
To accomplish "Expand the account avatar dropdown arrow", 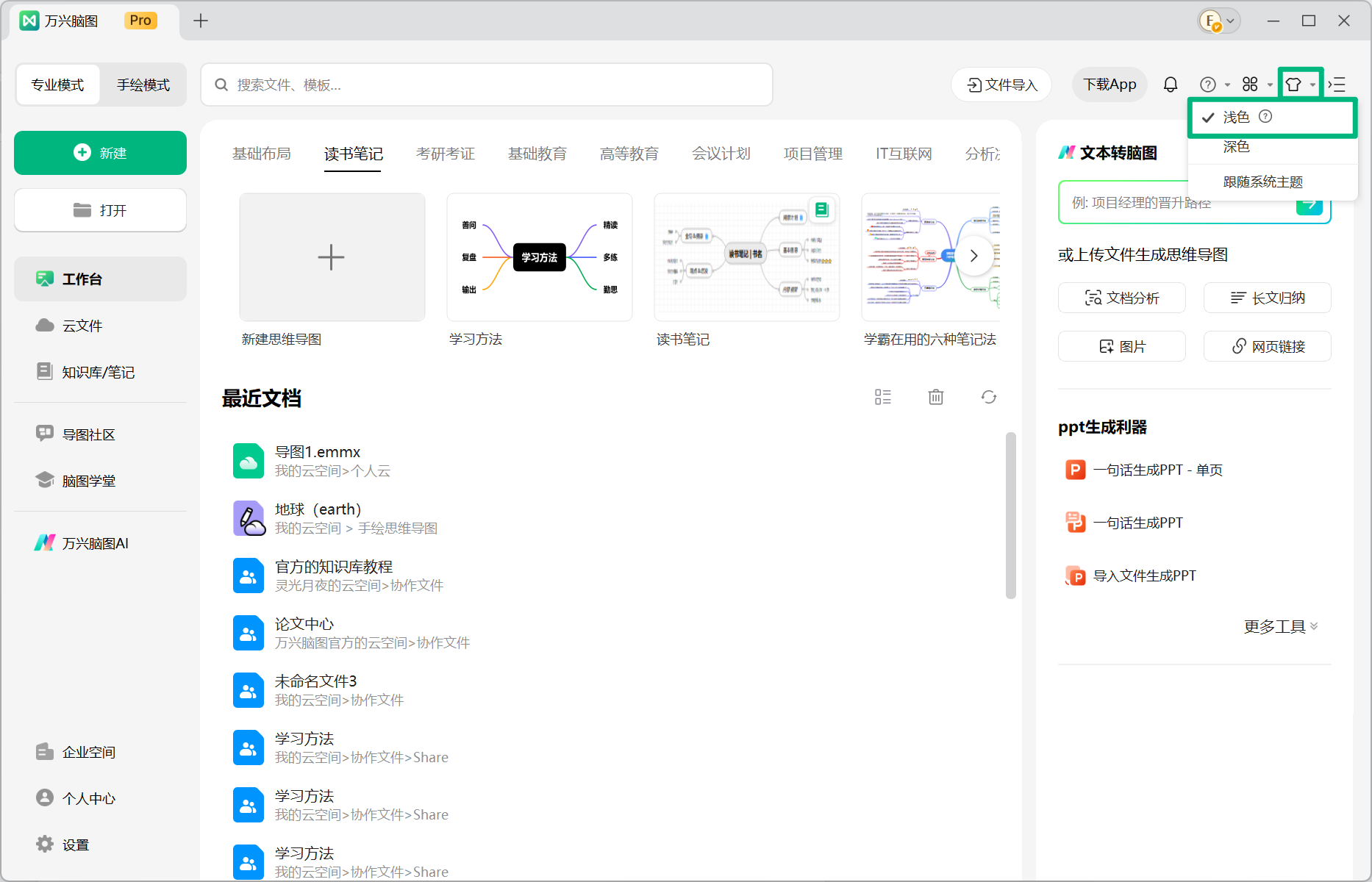I will pyautogui.click(x=1230, y=21).
